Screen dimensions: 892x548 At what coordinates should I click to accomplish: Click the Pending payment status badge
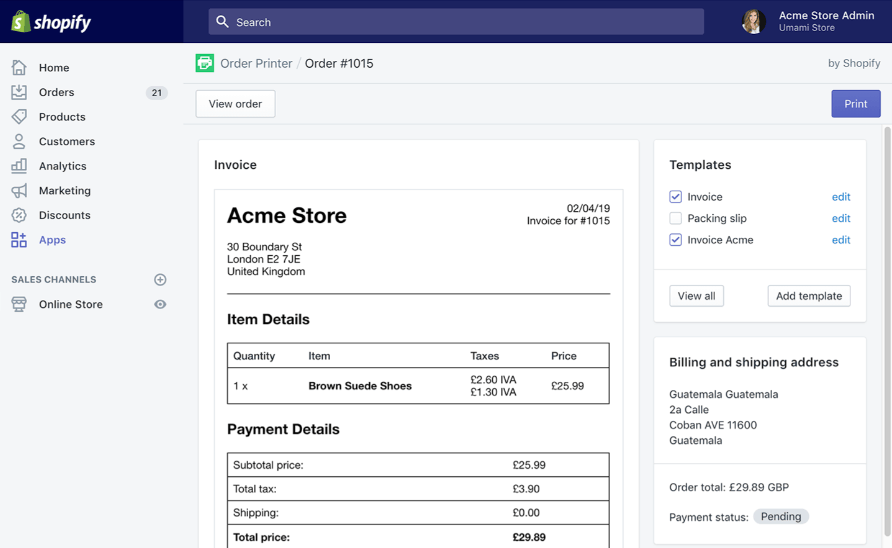[780, 516]
